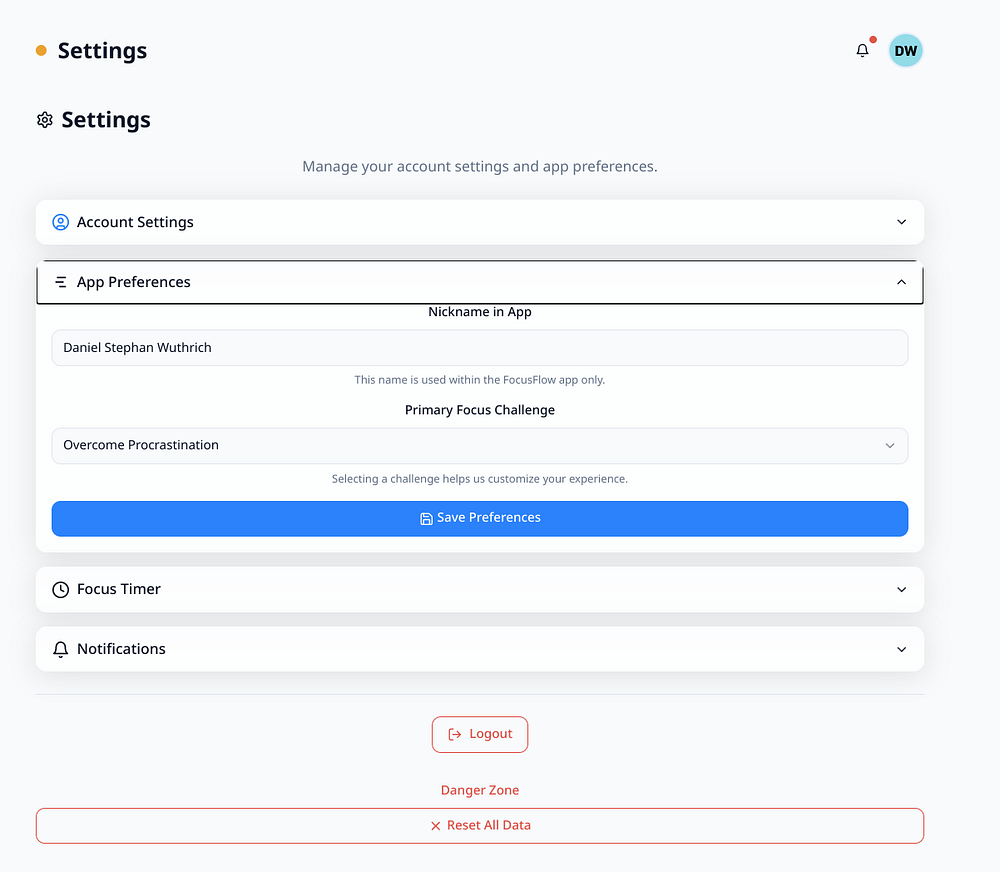Click the gear icon beside Settings heading
The height and width of the screenshot is (872, 1000).
pos(44,120)
